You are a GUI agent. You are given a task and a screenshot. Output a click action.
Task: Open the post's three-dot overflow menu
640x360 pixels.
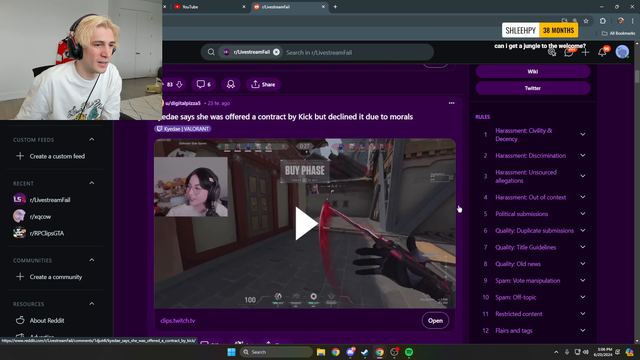pos(451,103)
